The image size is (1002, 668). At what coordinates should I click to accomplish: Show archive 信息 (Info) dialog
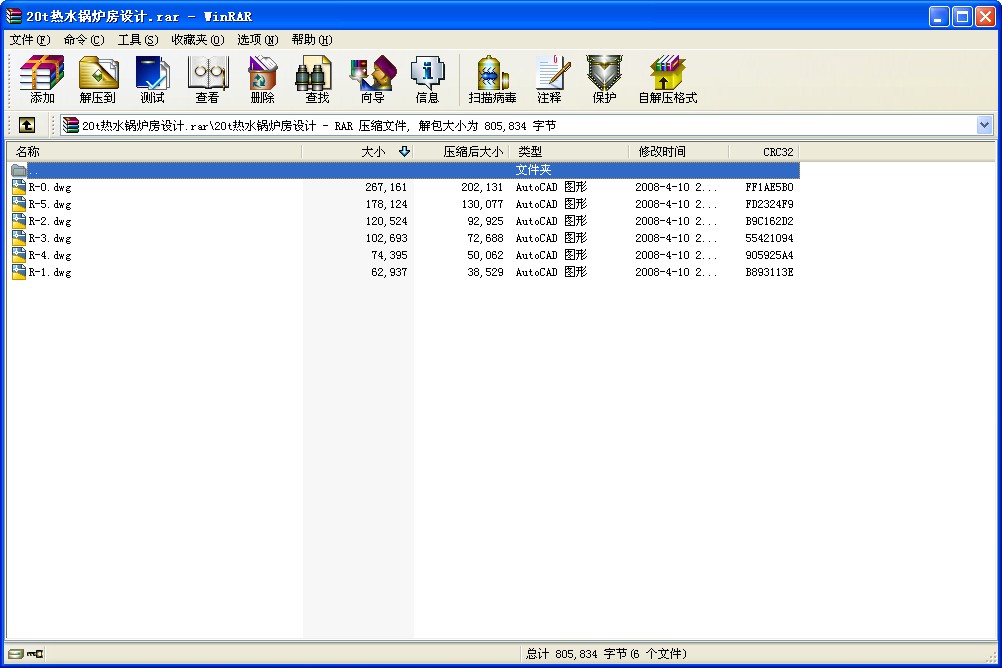click(x=427, y=80)
